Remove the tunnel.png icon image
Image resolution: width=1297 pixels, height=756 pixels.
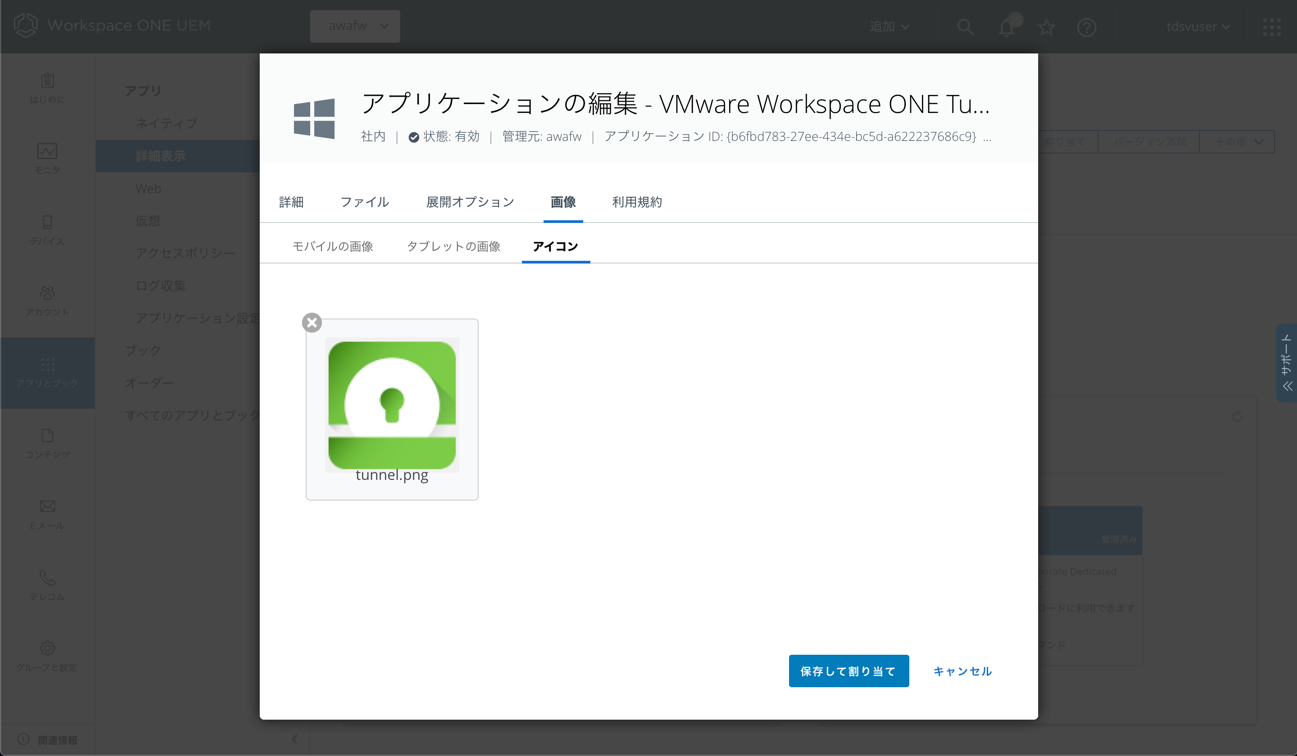312,322
